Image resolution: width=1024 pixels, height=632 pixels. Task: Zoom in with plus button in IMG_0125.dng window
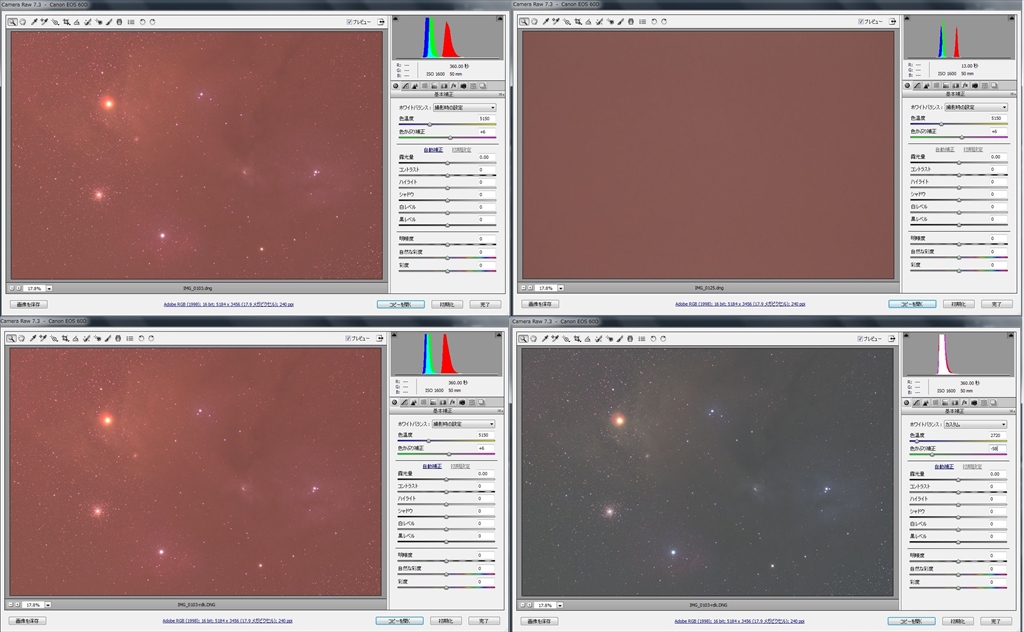coord(530,288)
